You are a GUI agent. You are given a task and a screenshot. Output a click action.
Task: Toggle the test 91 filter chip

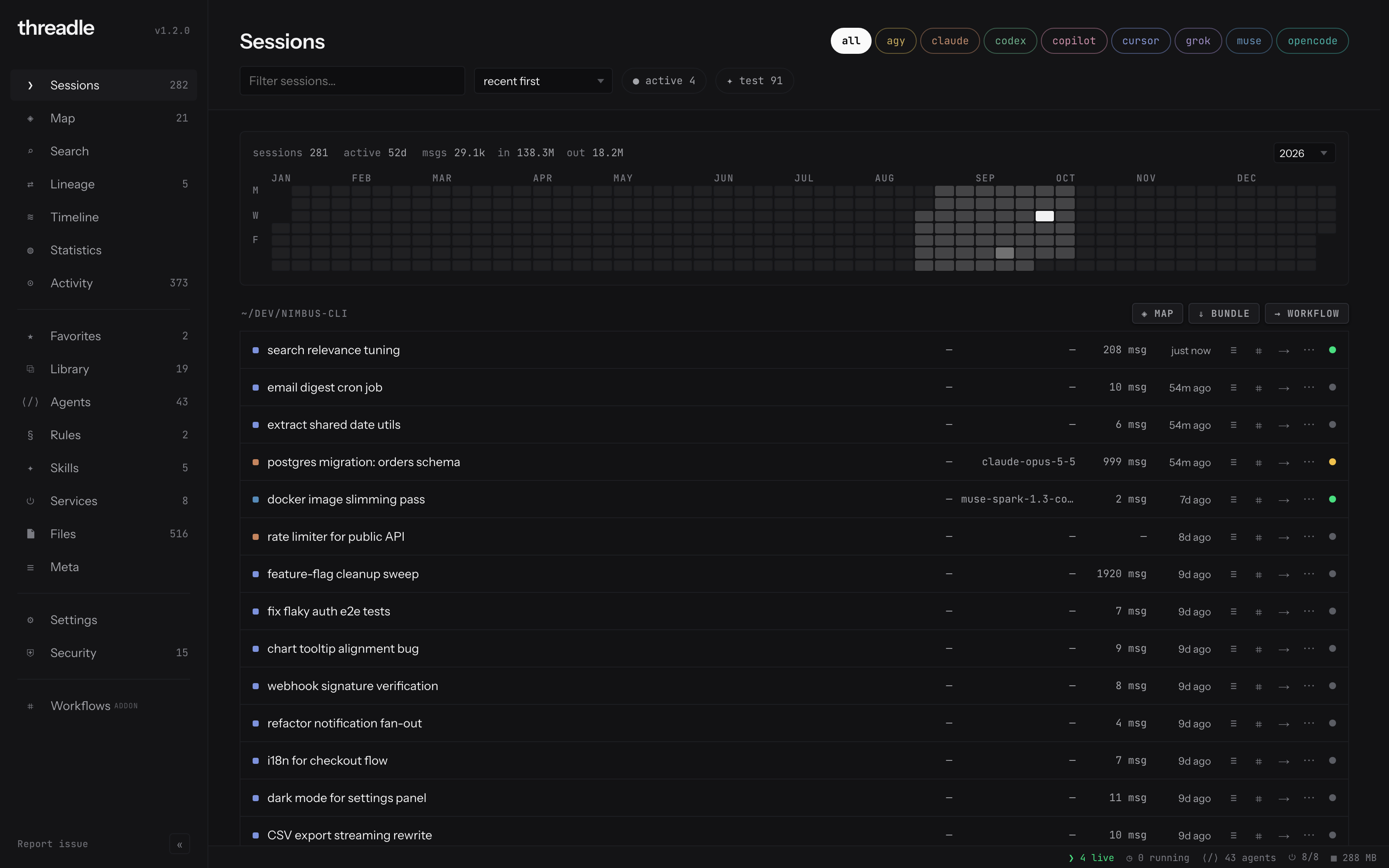click(754, 81)
